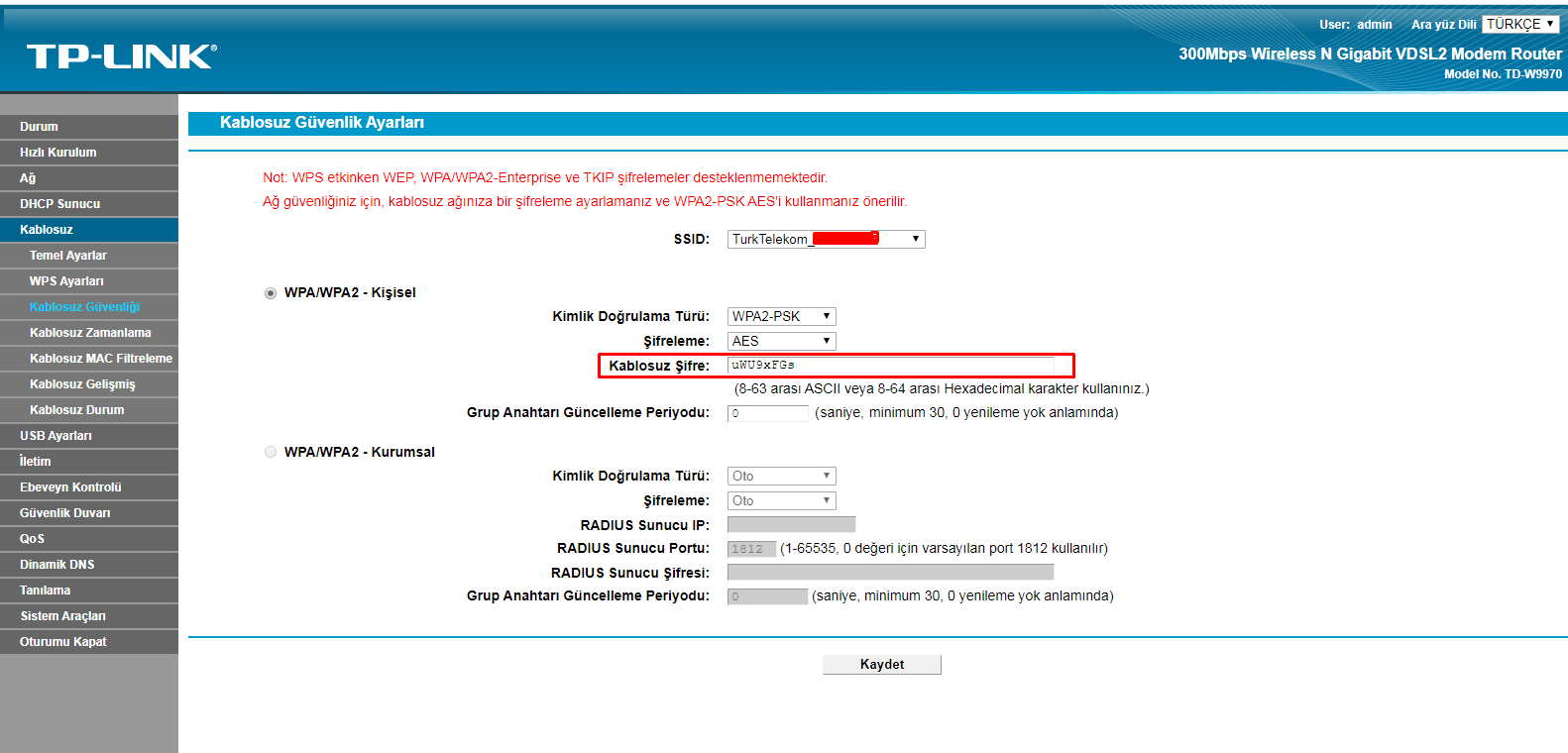
Task: Open the Durum menu item
Action: 89,127
